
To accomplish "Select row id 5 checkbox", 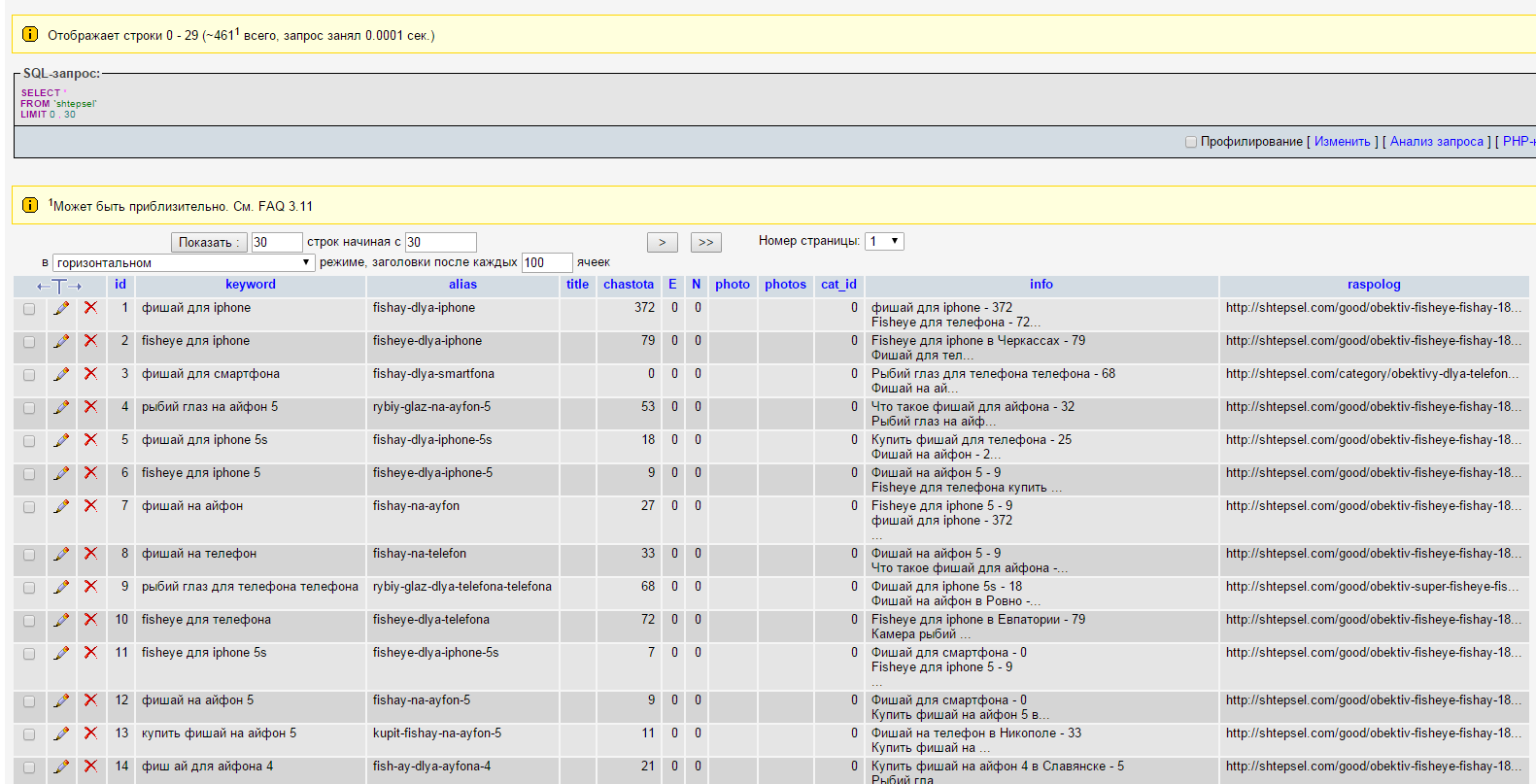I will (29, 441).
